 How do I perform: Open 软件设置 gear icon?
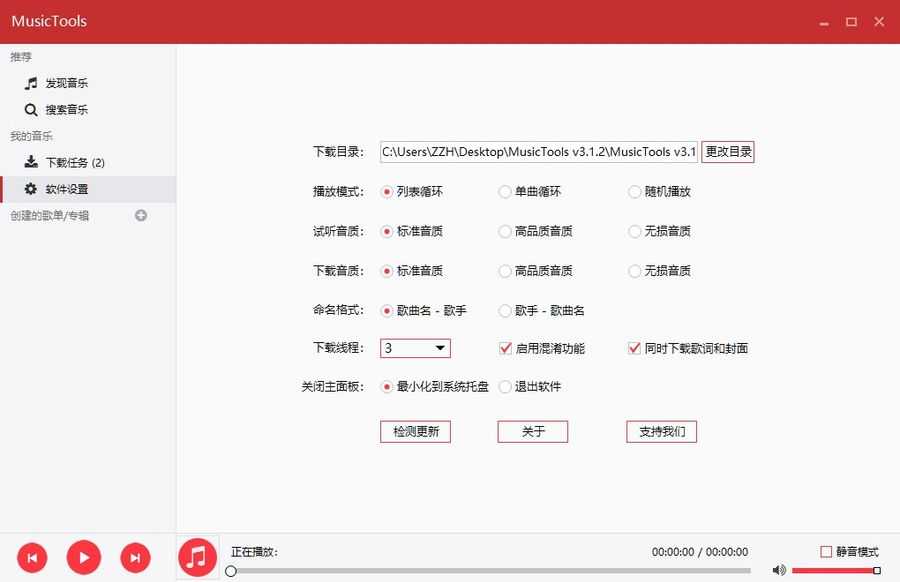click(x=31, y=189)
